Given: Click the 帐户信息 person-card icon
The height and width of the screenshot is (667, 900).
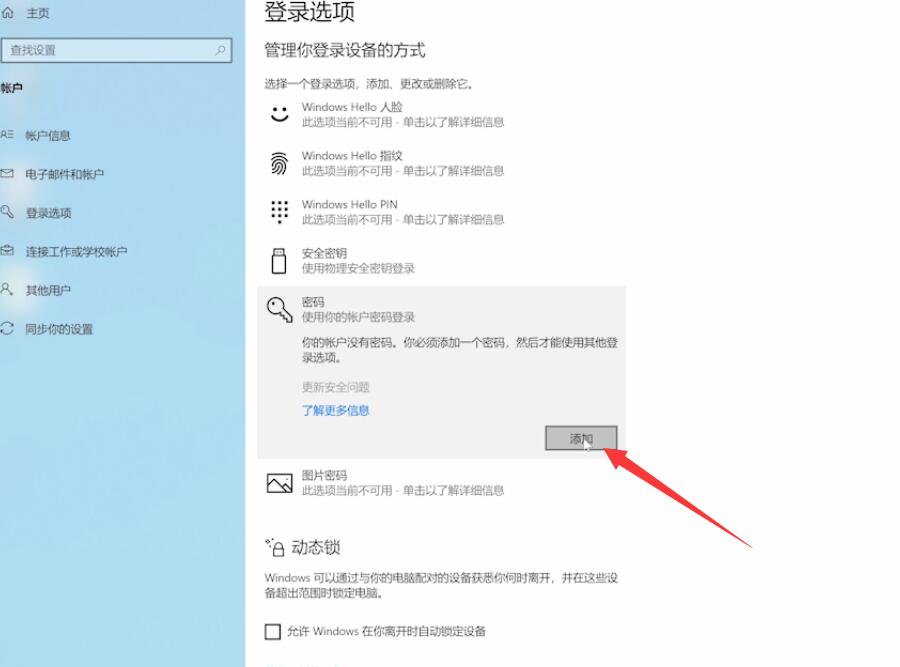Looking at the screenshot, I should [x=7, y=135].
